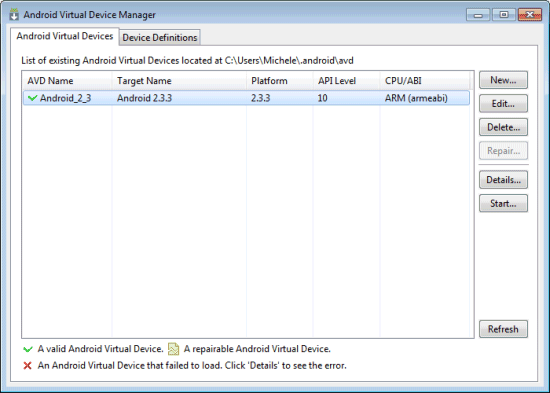This screenshot has width=550, height=393.
Task: Click the '2.3.3' platform cell
Action: tap(261, 98)
